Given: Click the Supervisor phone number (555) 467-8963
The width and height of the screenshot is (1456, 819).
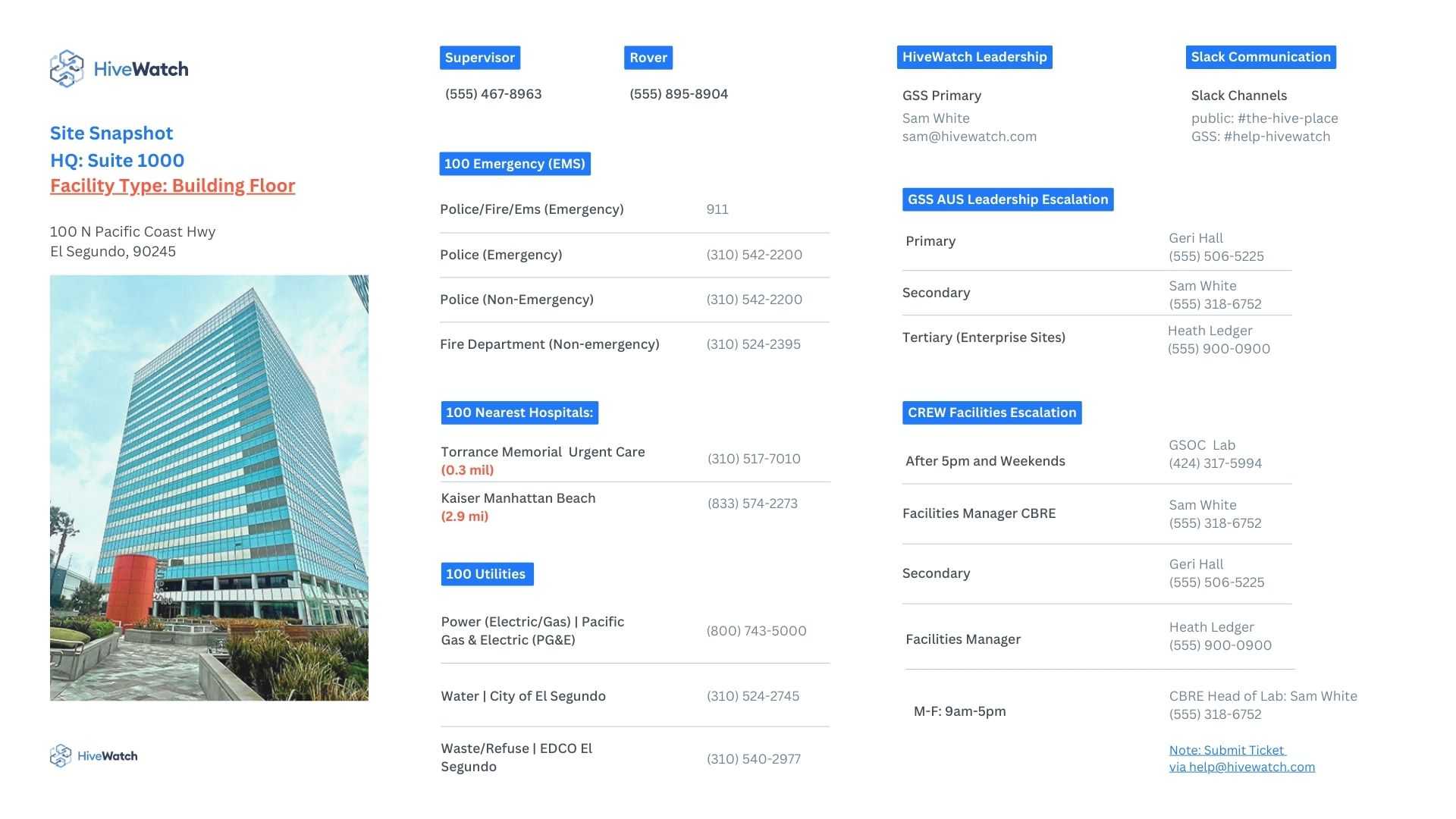Looking at the screenshot, I should click(493, 94).
